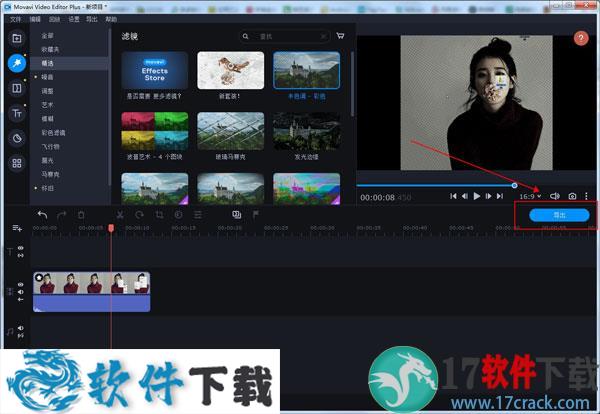Delete selected clip with trash icon
The width and height of the screenshot is (600, 414).
tap(81, 215)
